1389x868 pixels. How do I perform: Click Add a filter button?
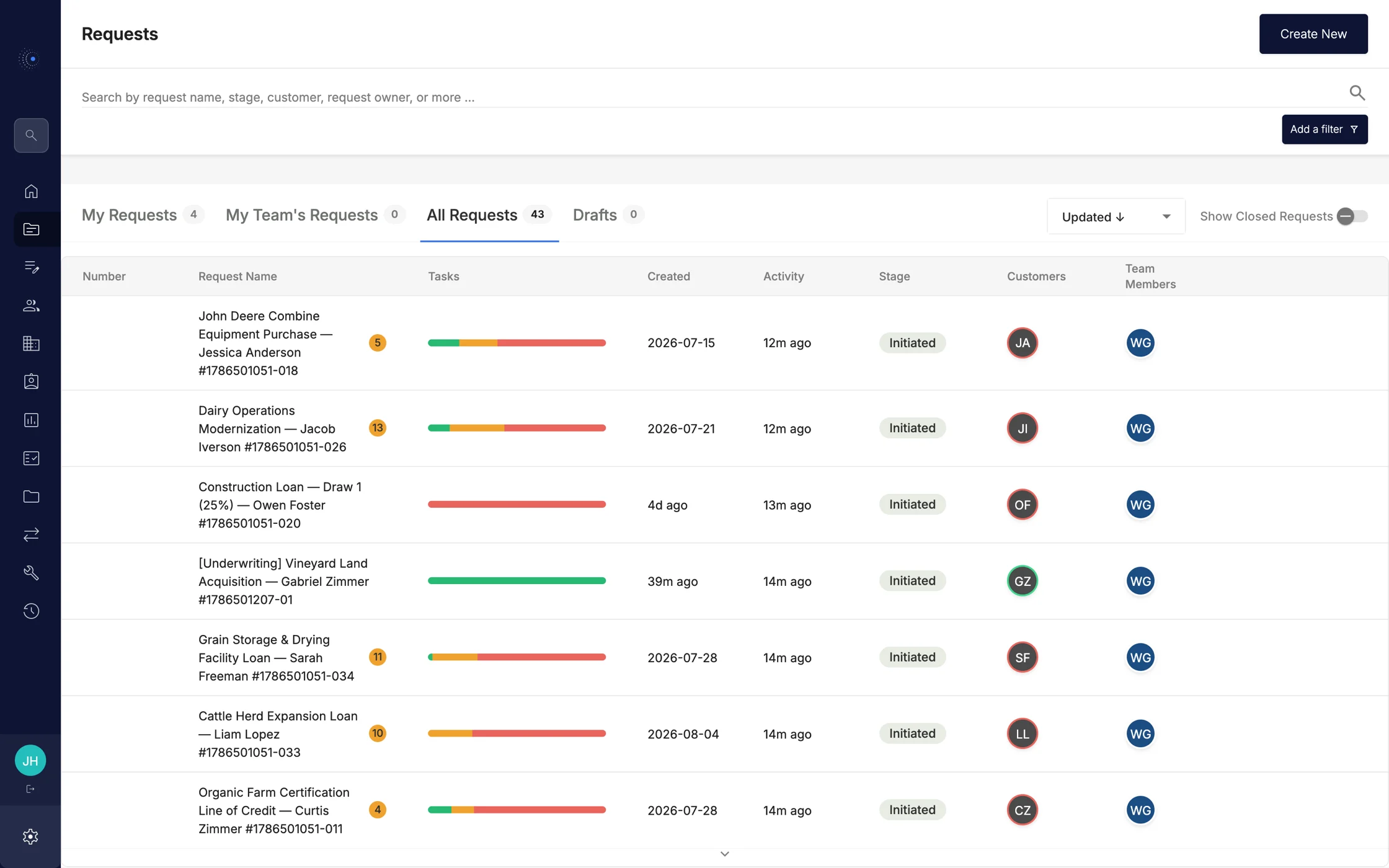tap(1325, 130)
